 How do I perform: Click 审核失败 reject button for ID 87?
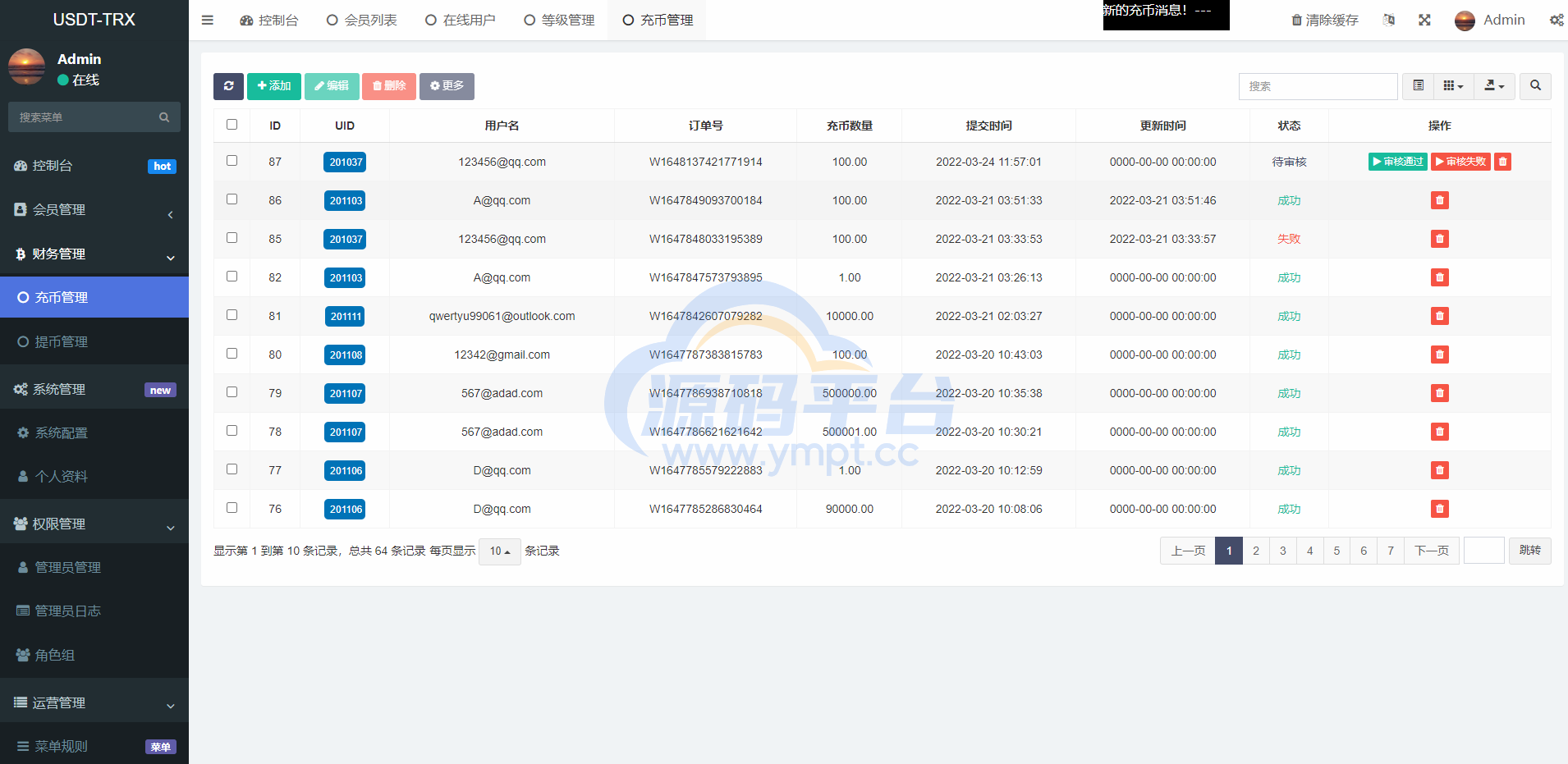coord(1460,162)
